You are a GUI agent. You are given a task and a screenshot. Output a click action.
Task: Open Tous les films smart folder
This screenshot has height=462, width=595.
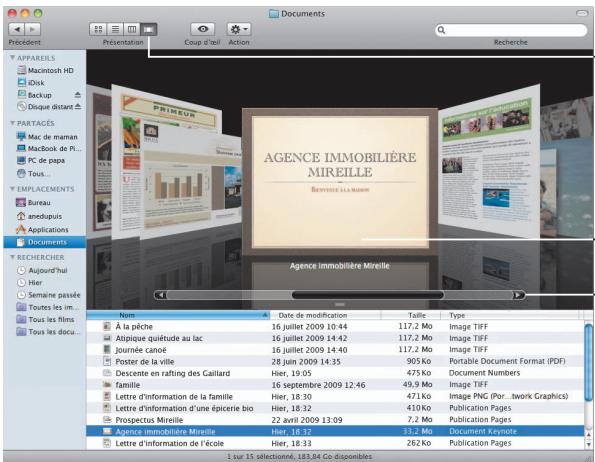[46, 319]
